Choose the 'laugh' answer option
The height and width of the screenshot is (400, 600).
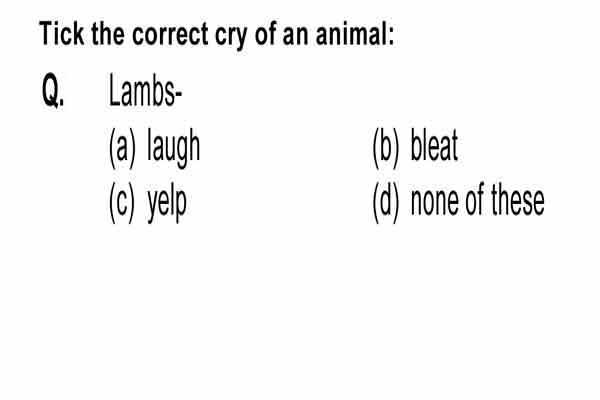(x=174, y=147)
